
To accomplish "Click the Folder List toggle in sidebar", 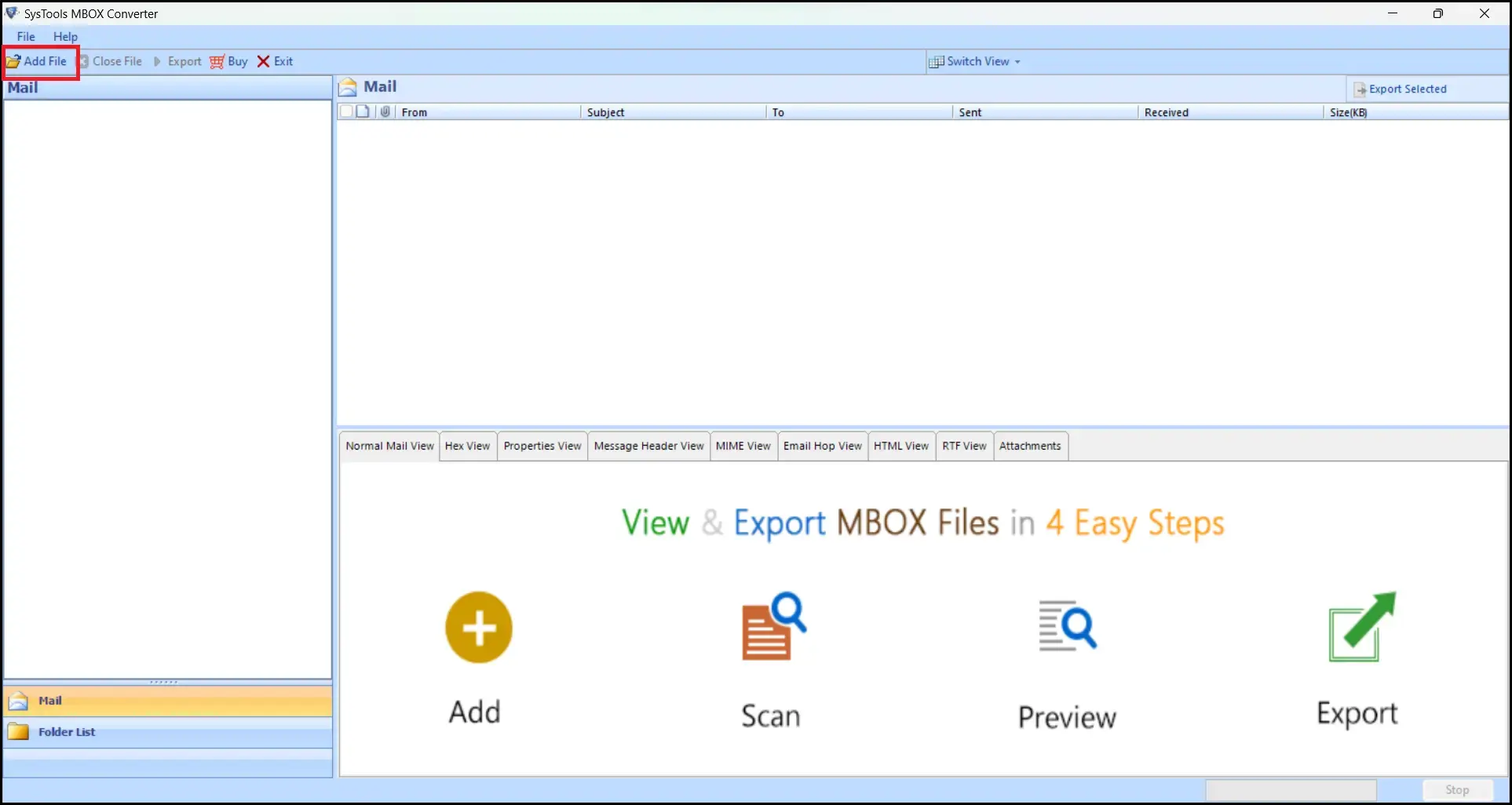I will (19, 731).
